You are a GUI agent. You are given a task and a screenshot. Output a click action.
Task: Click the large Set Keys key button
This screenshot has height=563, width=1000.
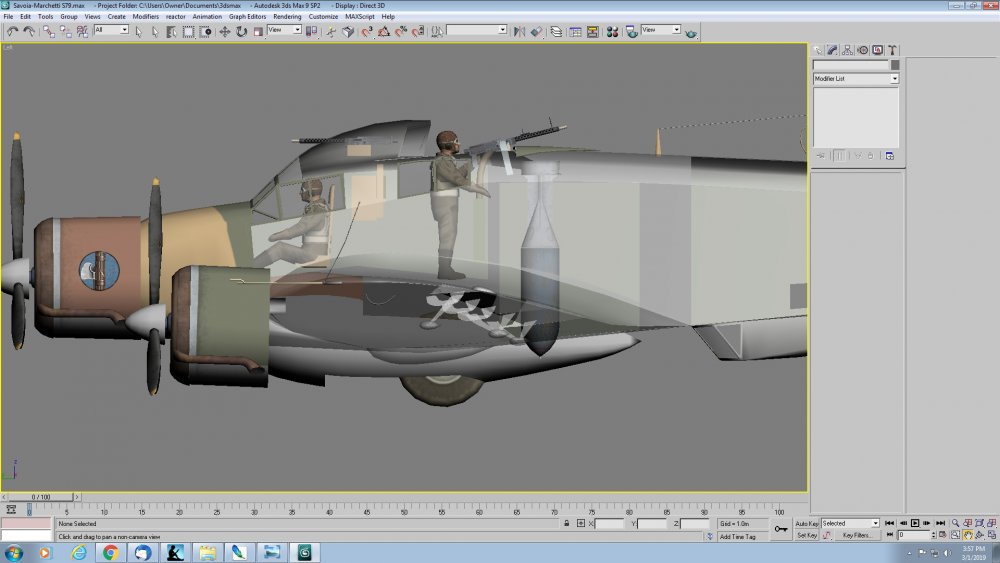click(781, 529)
